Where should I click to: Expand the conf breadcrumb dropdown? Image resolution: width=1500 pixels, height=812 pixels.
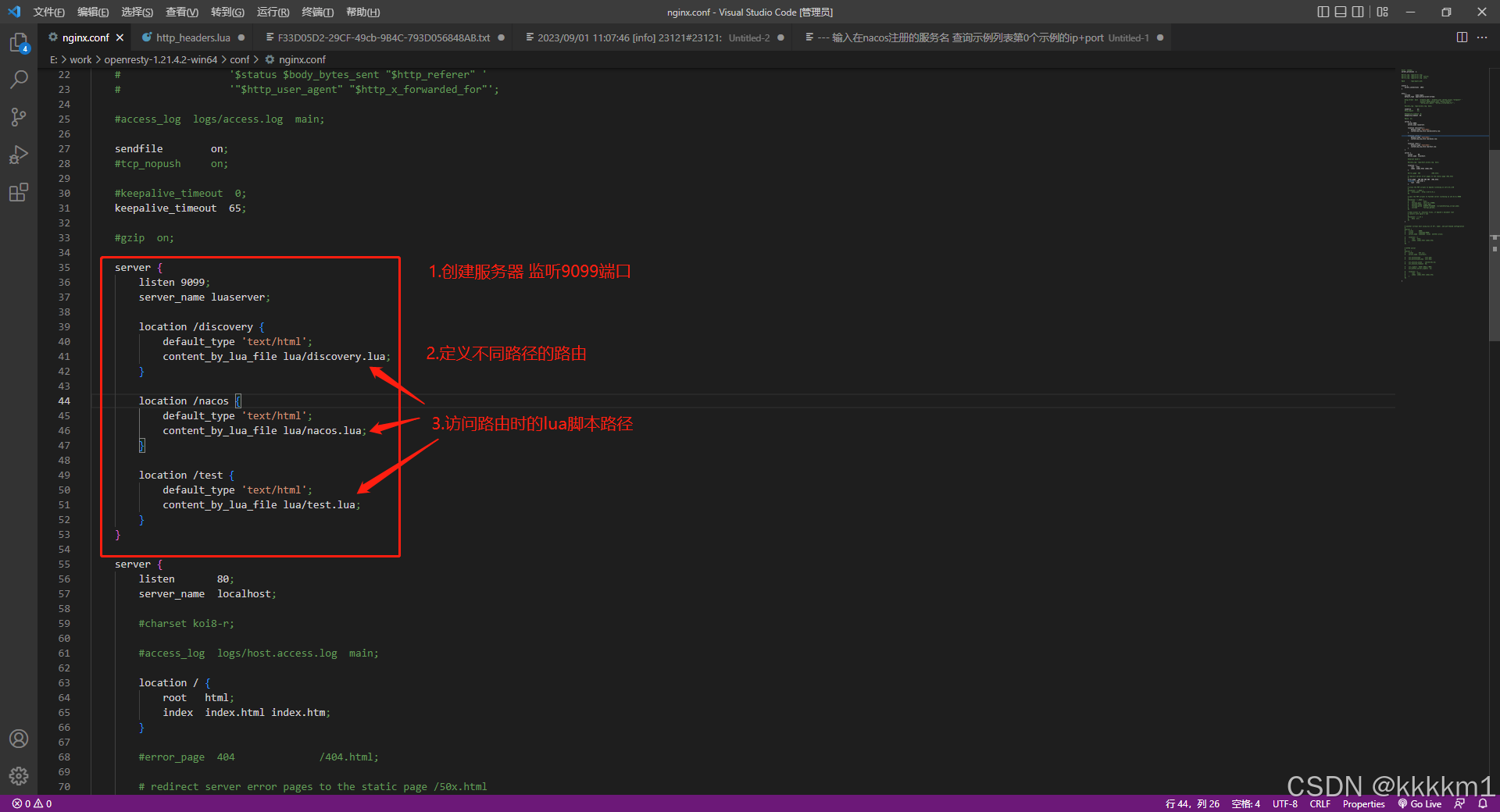[240, 59]
